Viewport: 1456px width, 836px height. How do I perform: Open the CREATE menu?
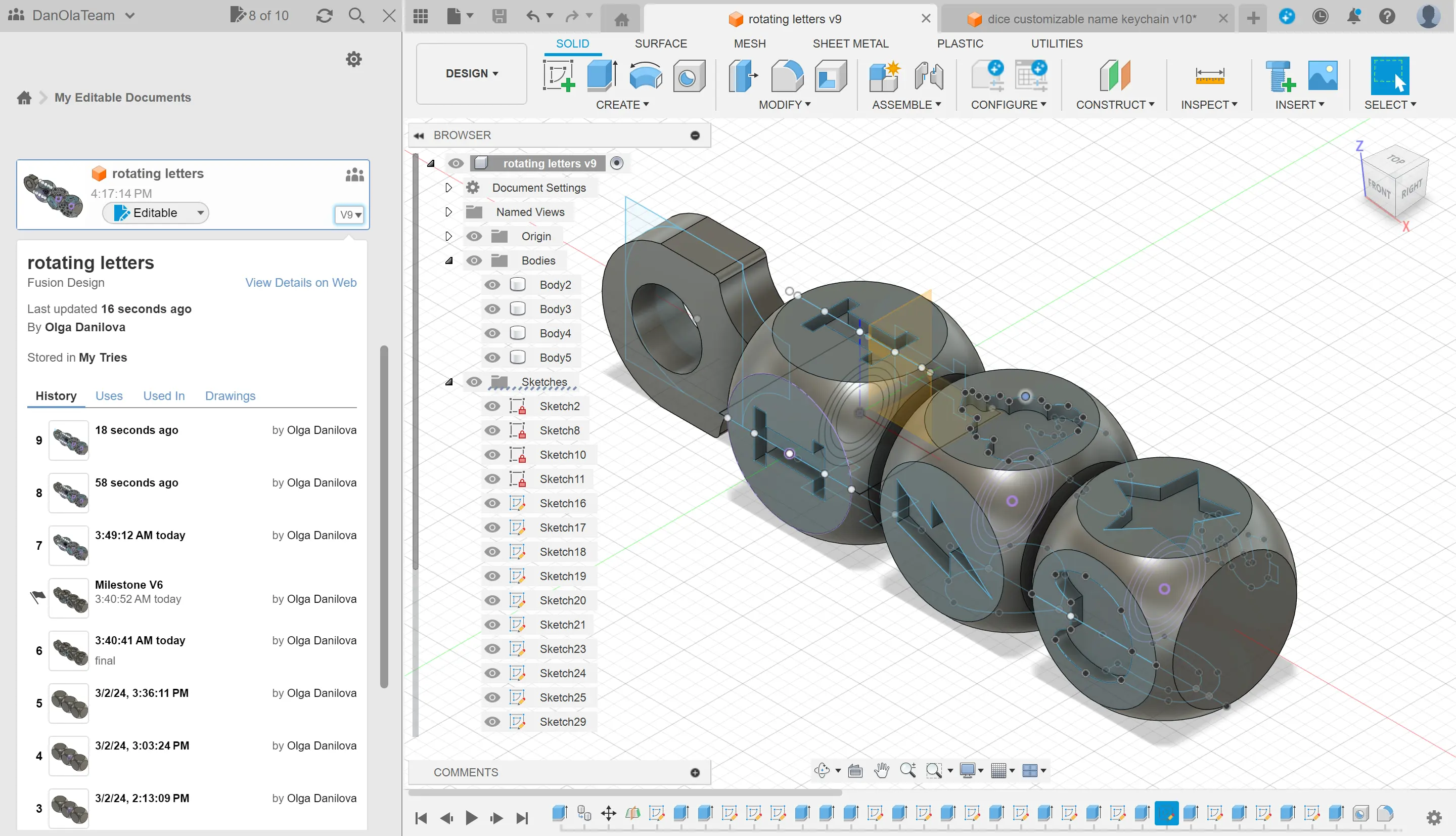pos(623,105)
